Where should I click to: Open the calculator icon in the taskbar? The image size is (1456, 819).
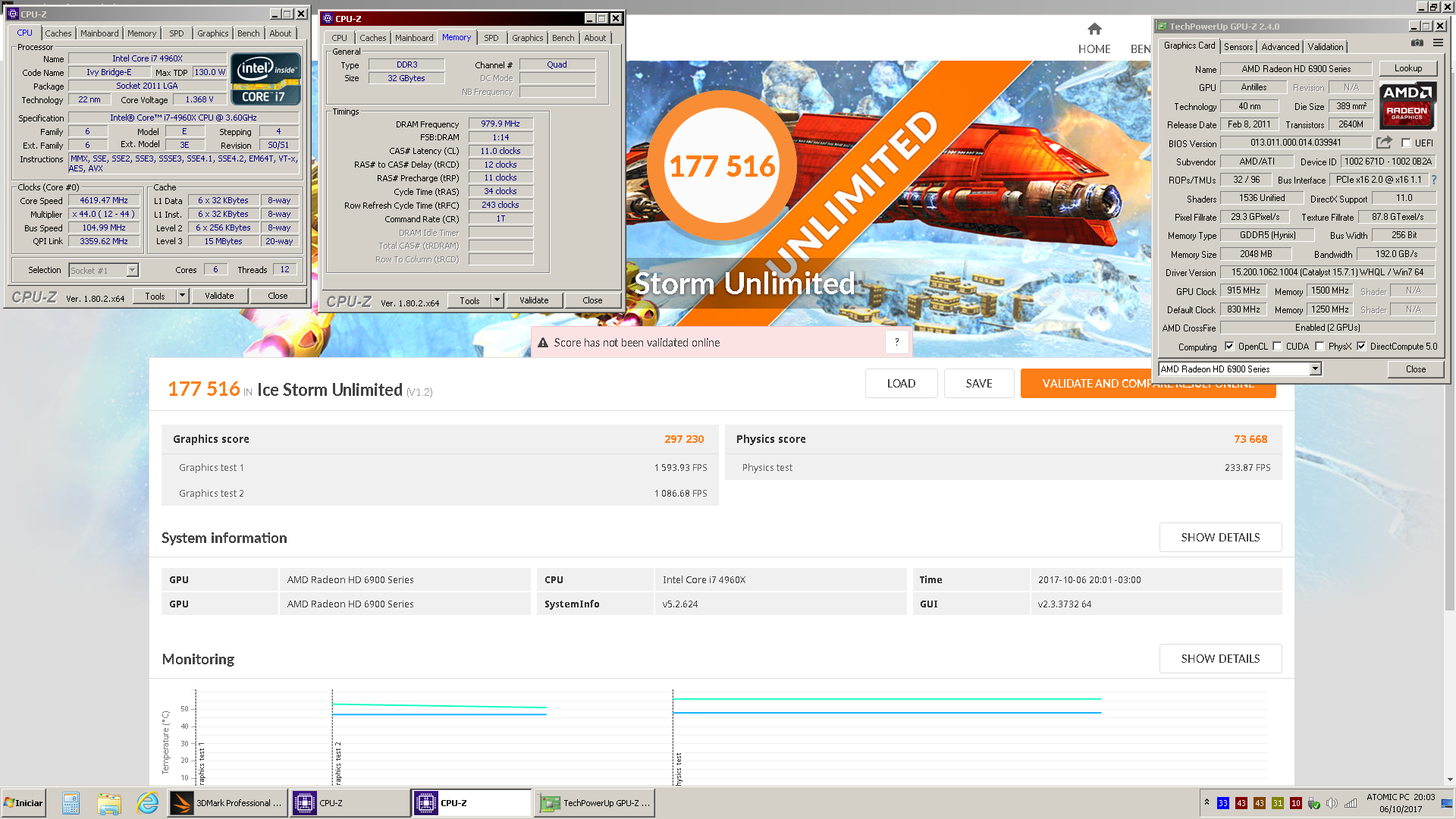tap(71, 803)
